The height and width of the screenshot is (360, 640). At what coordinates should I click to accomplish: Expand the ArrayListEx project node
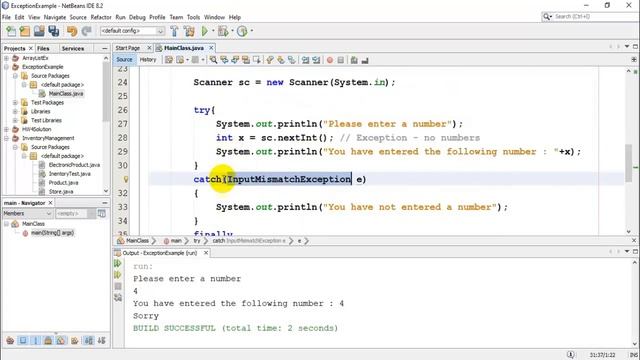tap(6, 58)
